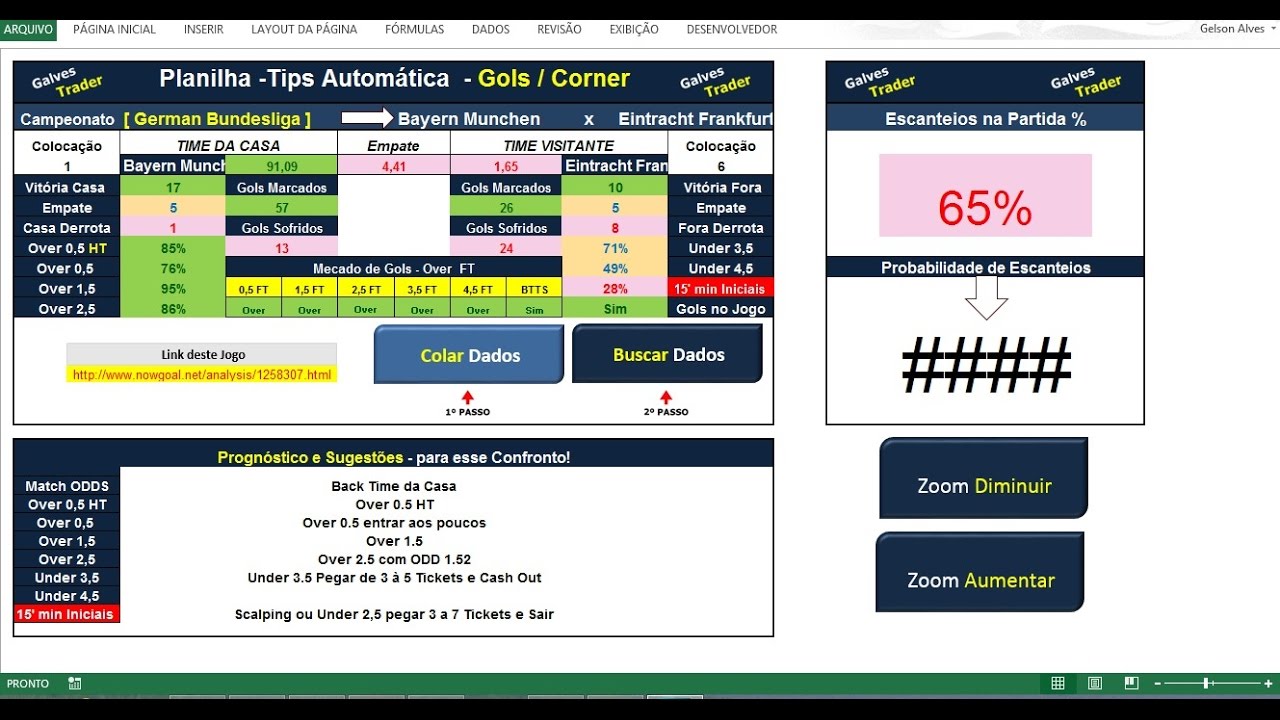Select the 65% escanteios percentage cell
Viewport: 1280px width, 720px height.
pos(985,195)
